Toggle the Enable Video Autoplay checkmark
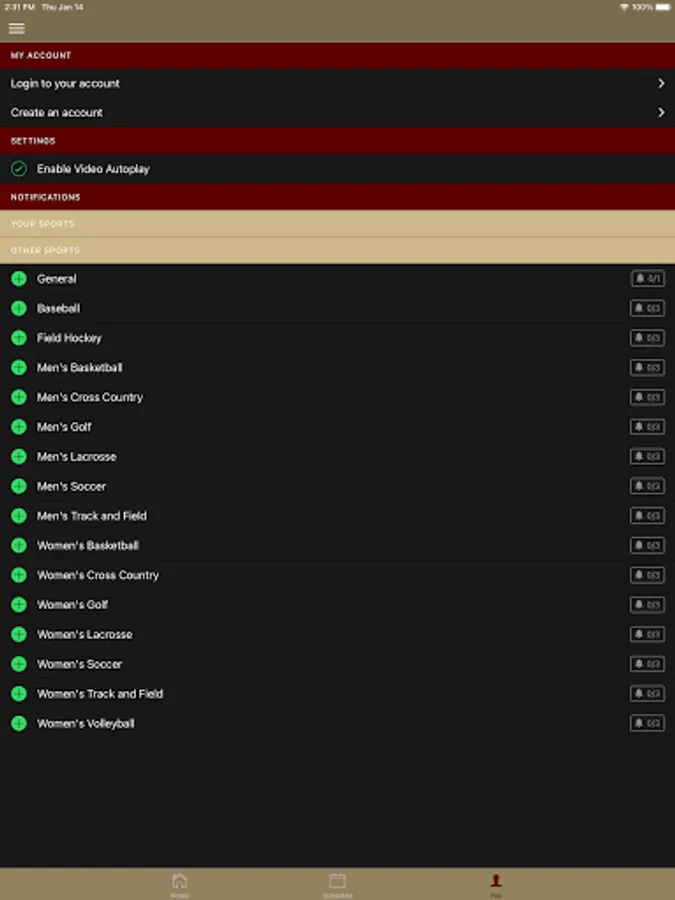The image size is (675, 900). pyautogui.click(x=19, y=169)
